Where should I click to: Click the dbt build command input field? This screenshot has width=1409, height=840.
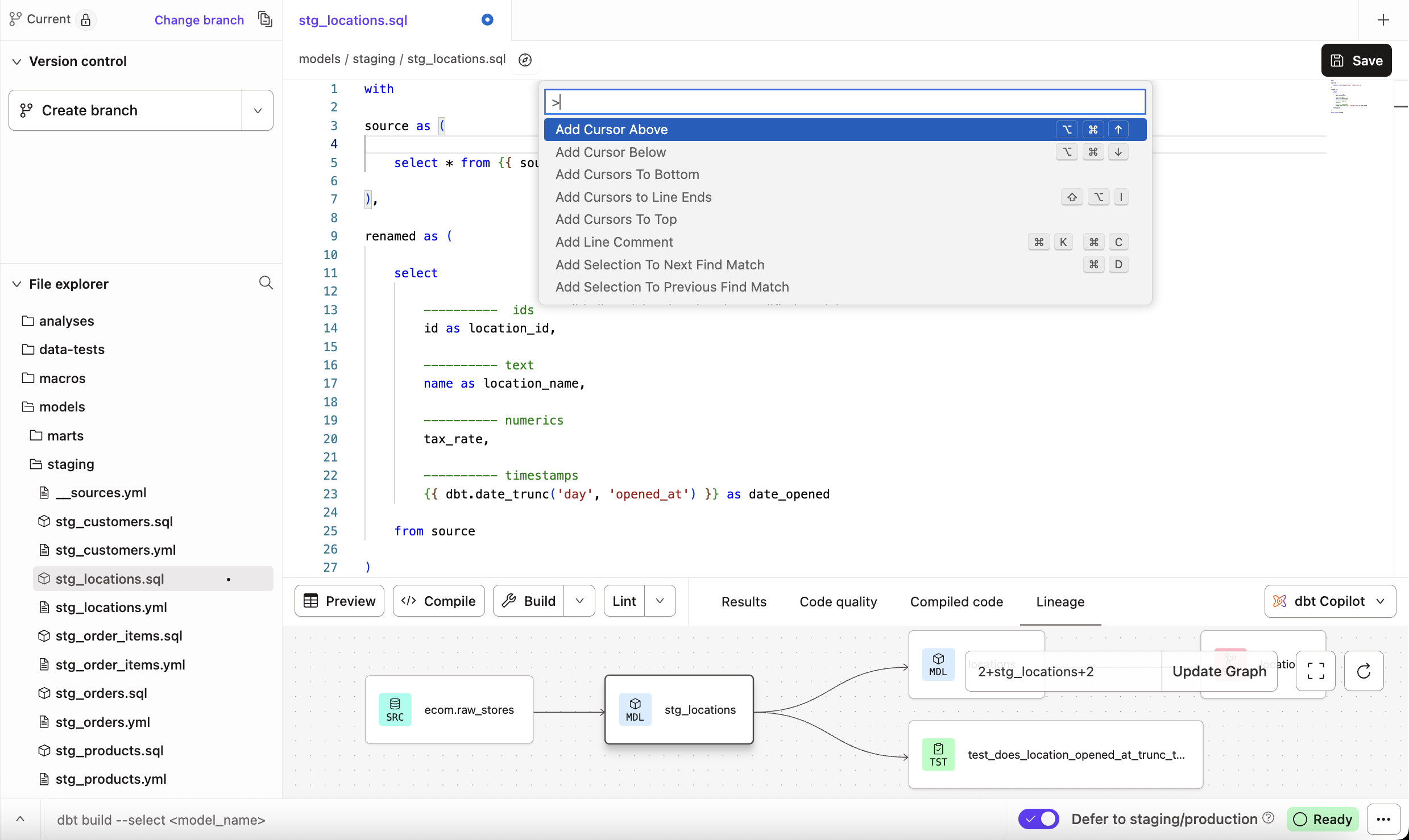161,820
